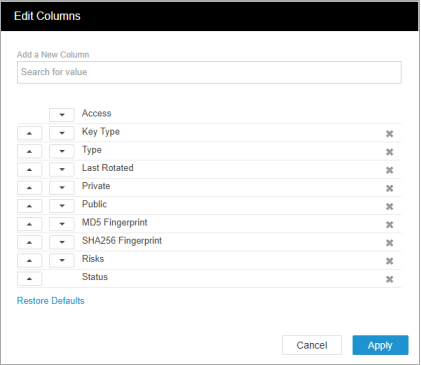The image size is (421, 365).
Task: Select the Risks row label
Action: pyautogui.click(x=93, y=259)
